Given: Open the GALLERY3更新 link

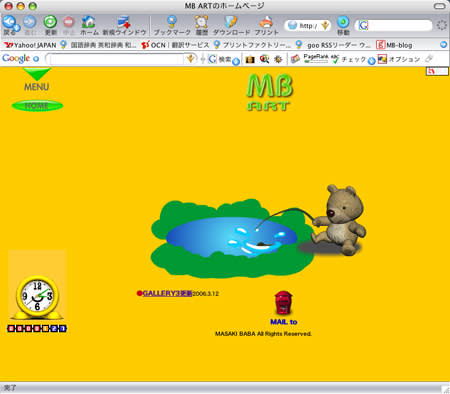Looking at the screenshot, I should pos(167,293).
